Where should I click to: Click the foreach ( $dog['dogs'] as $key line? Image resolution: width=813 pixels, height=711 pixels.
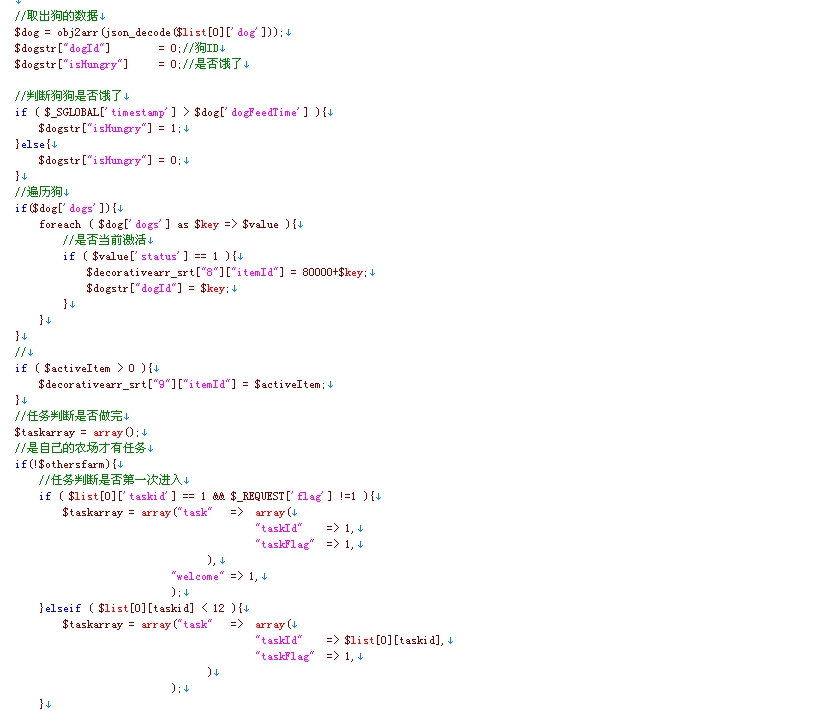[x=171, y=224]
